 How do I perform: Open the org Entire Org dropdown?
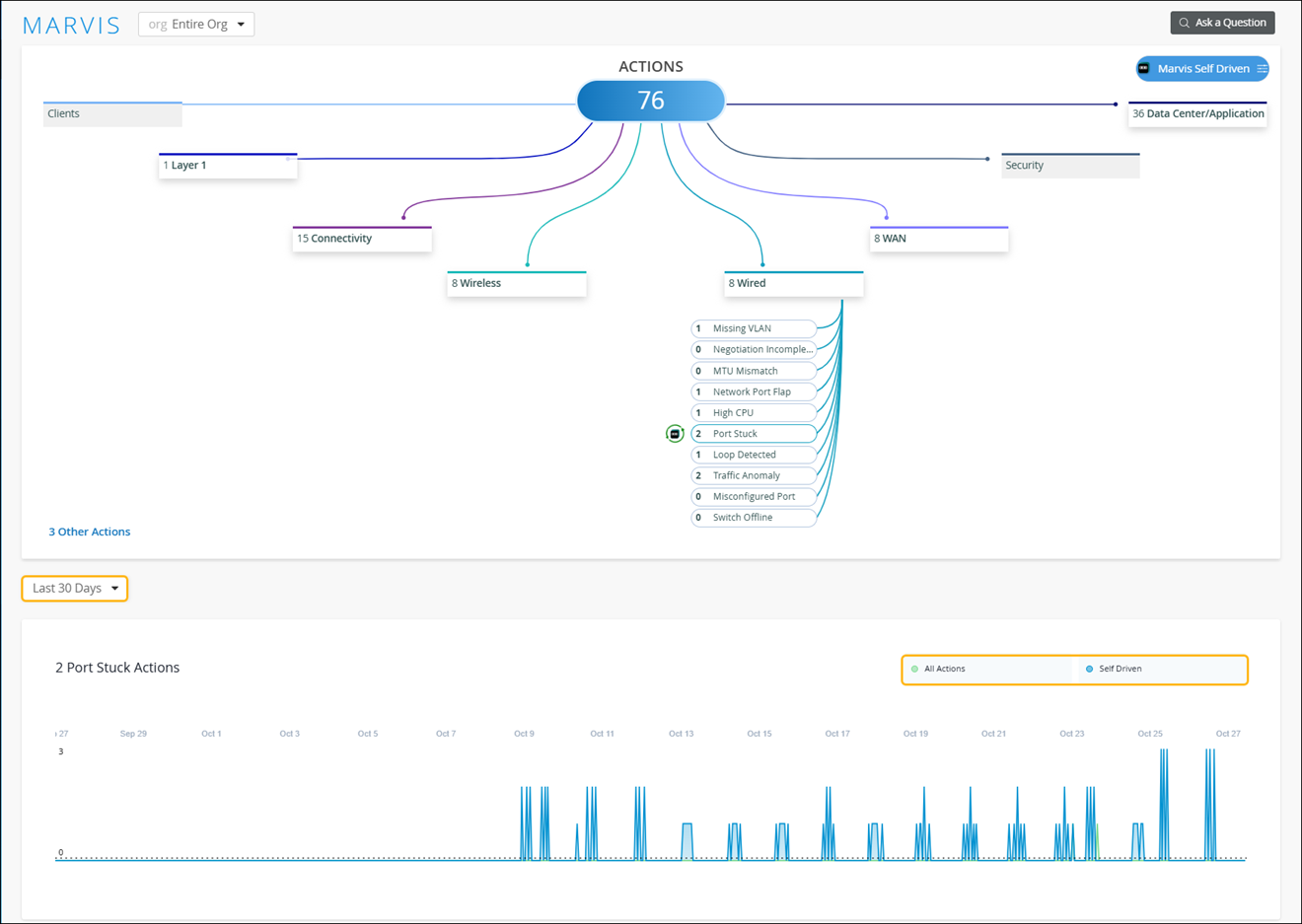(x=196, y=24)
